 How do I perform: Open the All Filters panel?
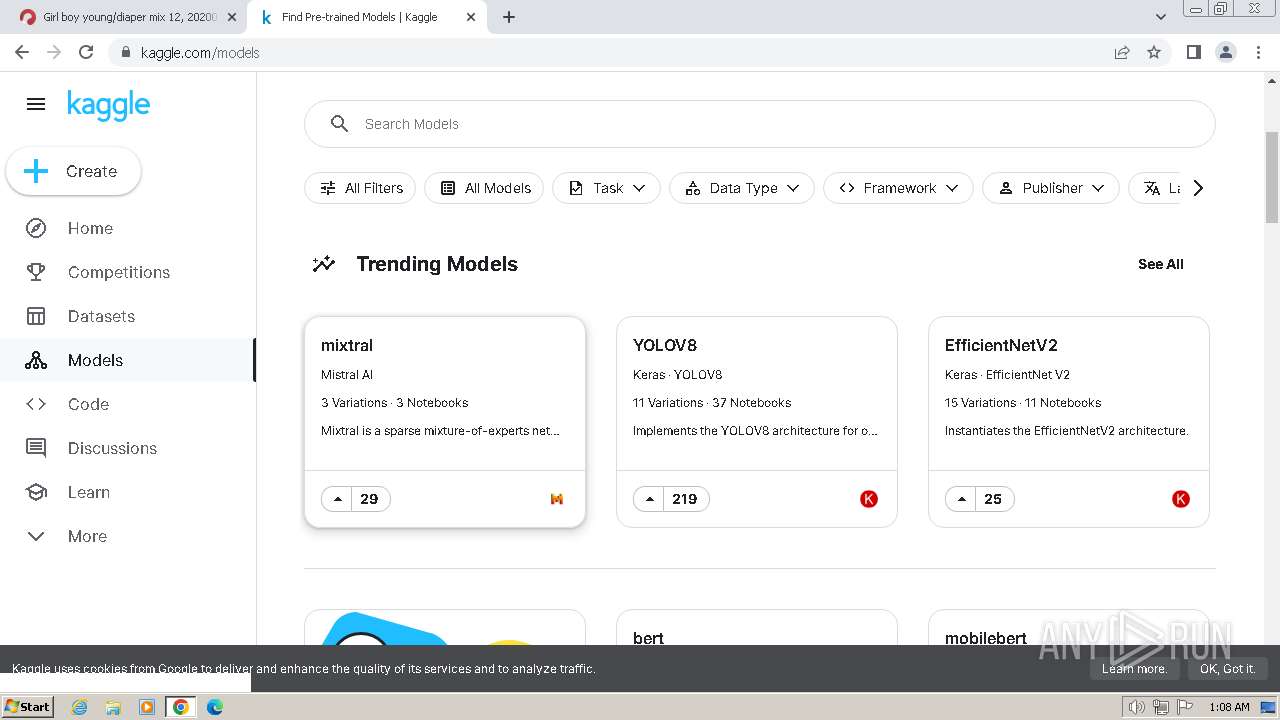[x=360, y=188]
